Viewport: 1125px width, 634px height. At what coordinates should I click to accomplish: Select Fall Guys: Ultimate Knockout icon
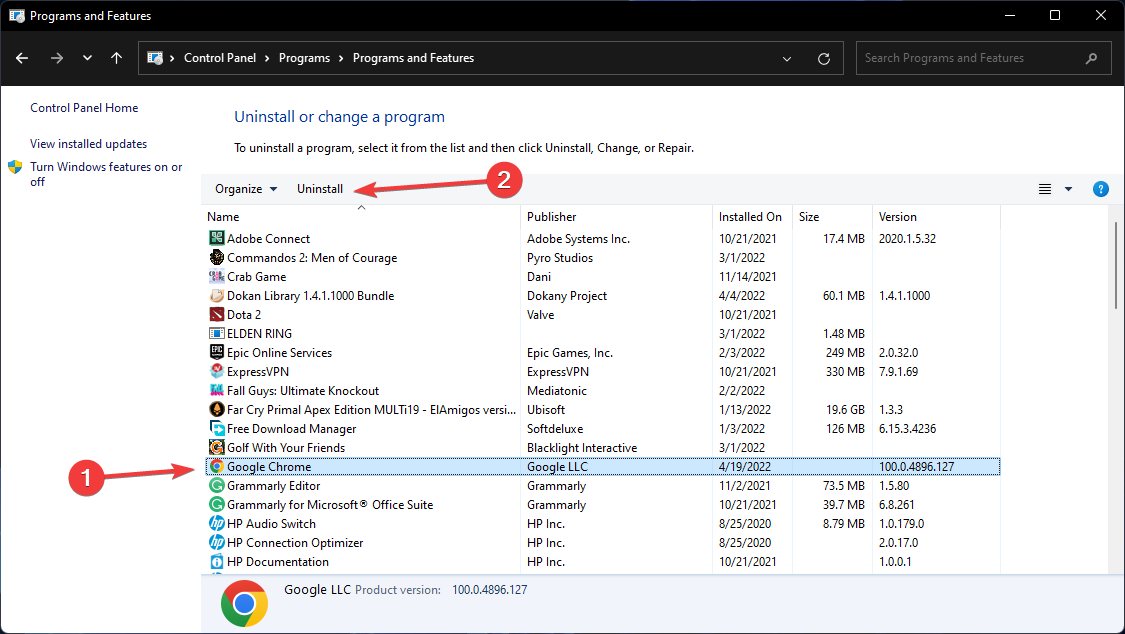pos(217,390)
